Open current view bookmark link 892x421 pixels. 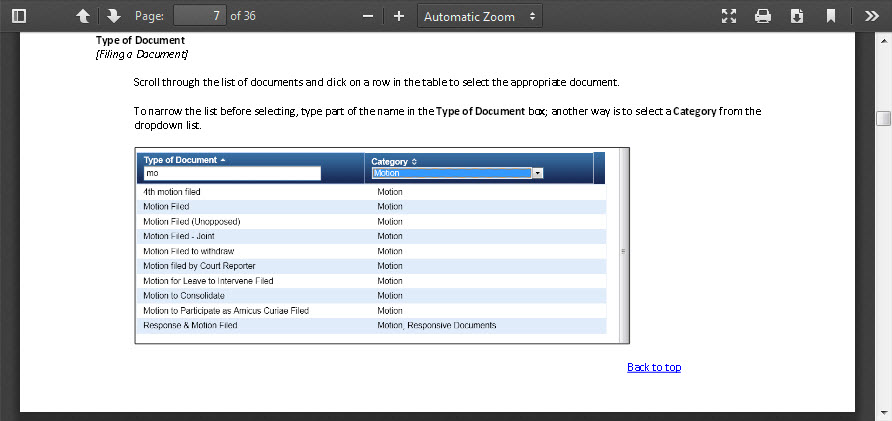click(830, 16)
